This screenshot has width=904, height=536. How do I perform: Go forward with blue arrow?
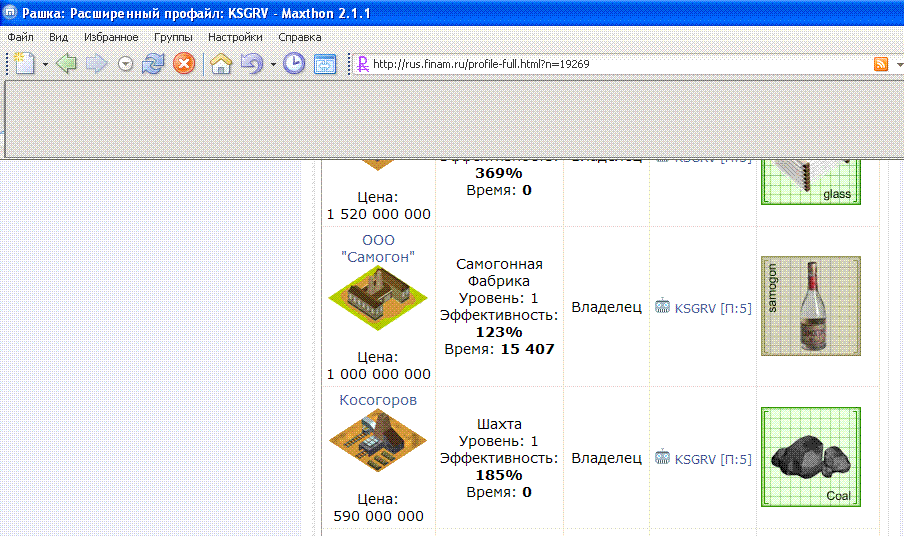point(96,63)
